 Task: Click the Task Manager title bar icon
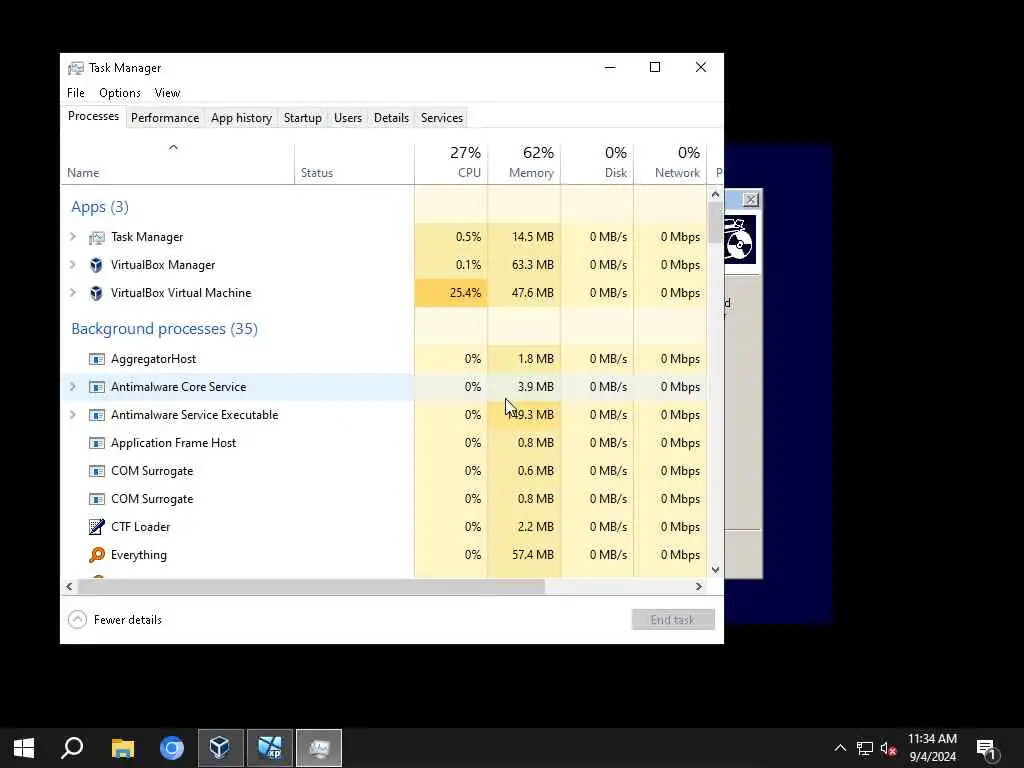76,68
